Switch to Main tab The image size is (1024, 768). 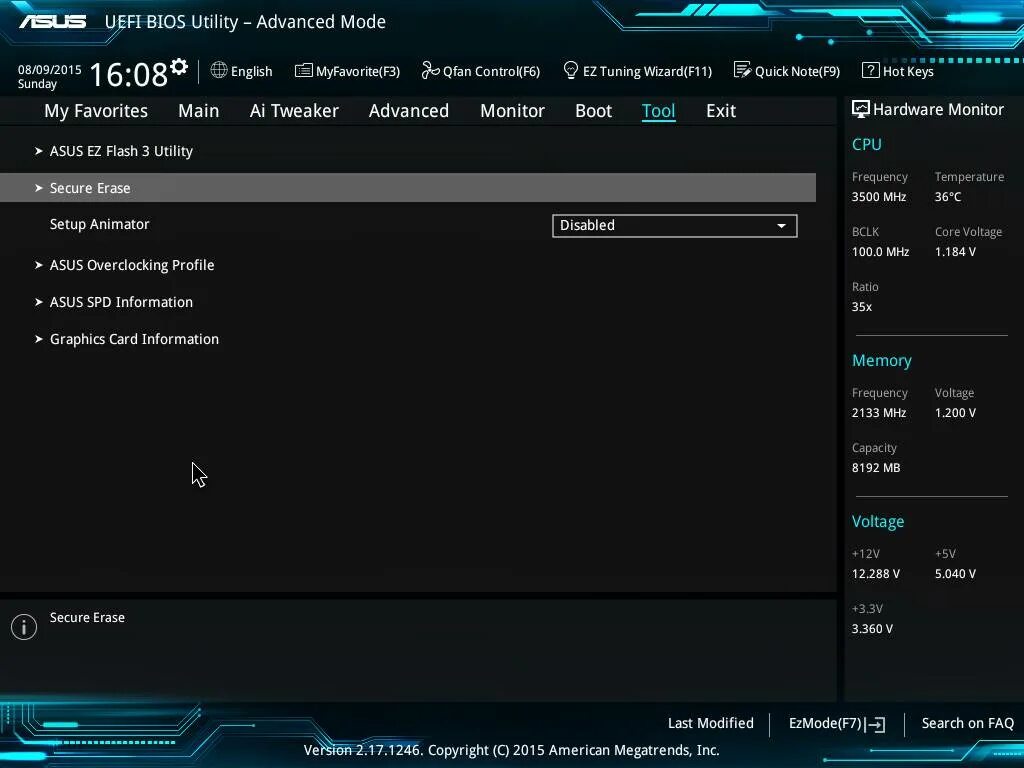click(x=199, y=111)
